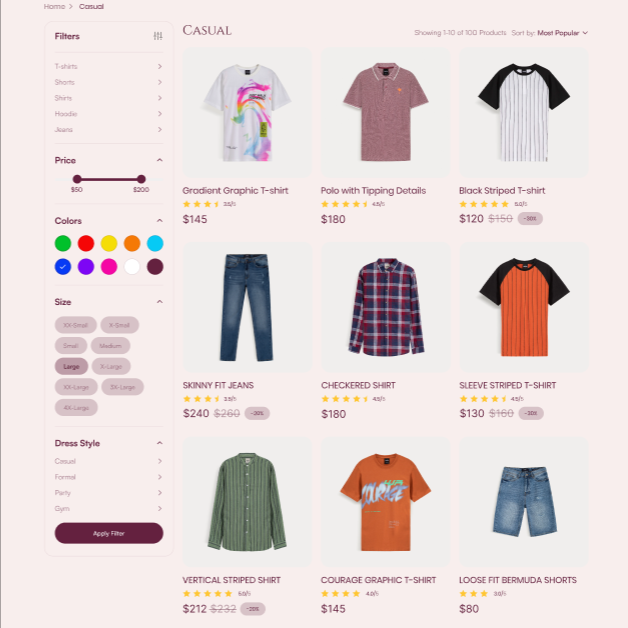
Task: Click the filter sliders icon beside Filters
Action: (158, 36)
